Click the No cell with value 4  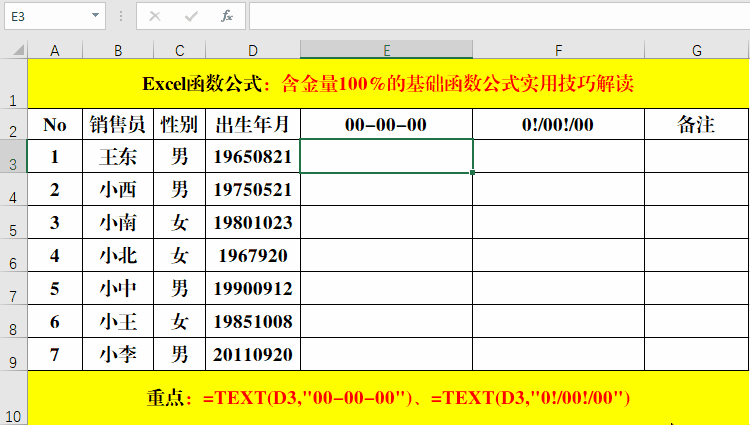[55, 255]
